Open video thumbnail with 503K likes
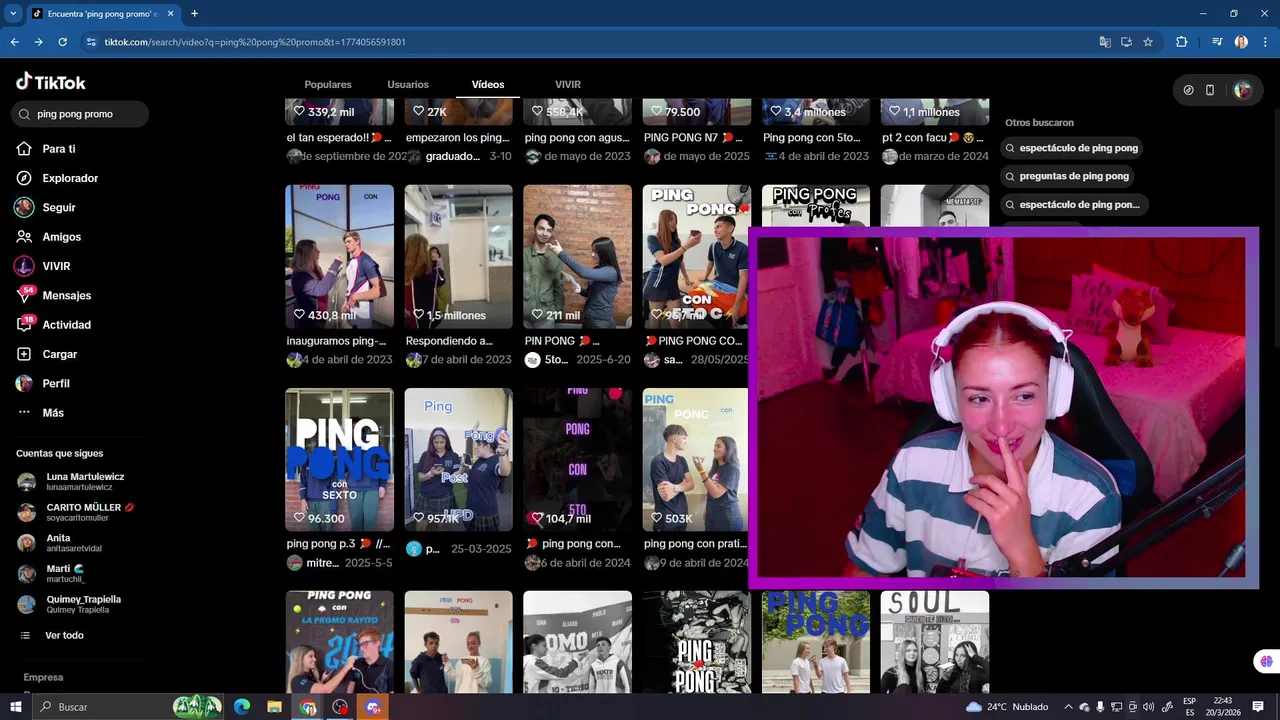Image resolution: width=1280 pixels, height=720 pixels. pos(696,459)
